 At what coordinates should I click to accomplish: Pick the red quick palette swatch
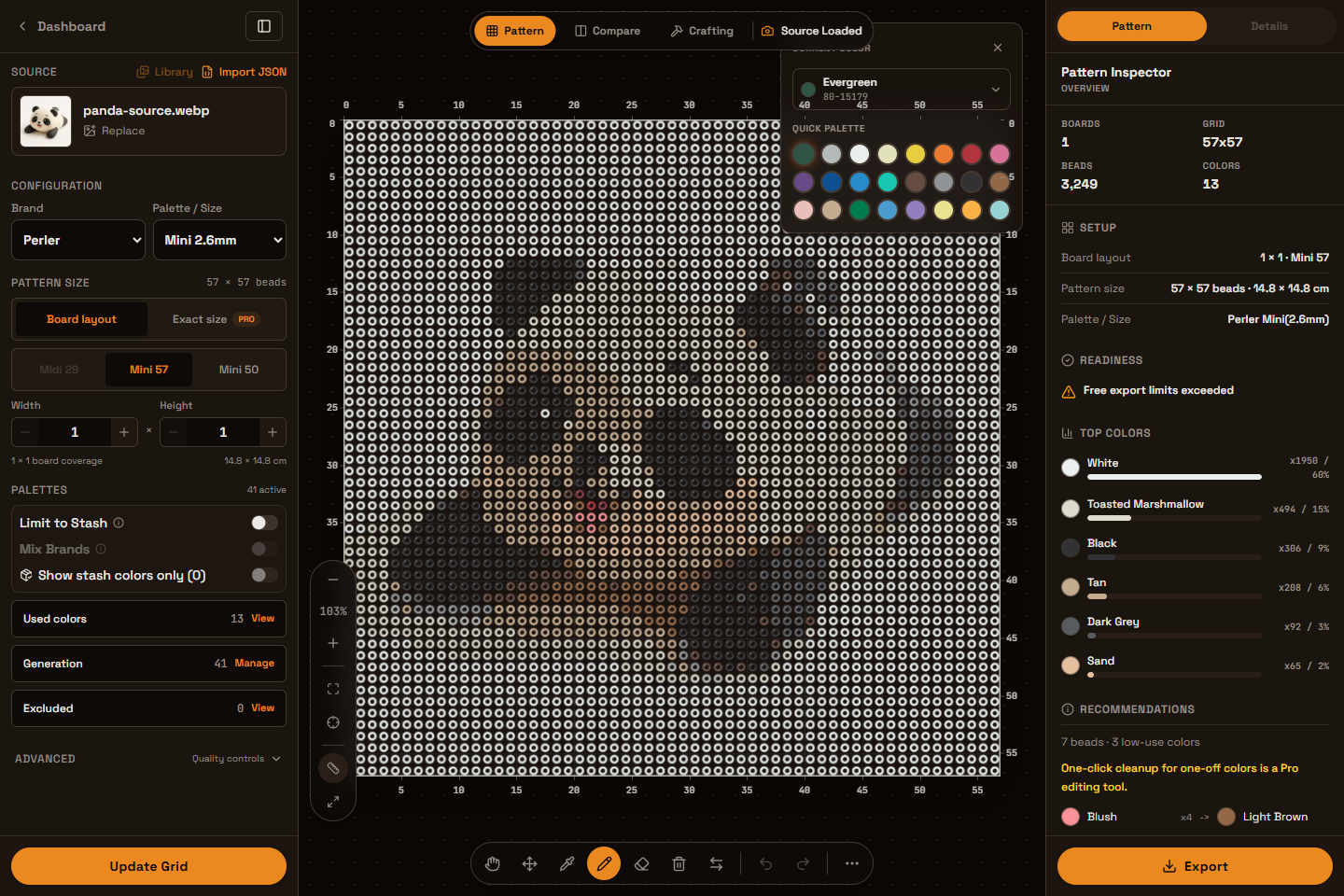972,154
